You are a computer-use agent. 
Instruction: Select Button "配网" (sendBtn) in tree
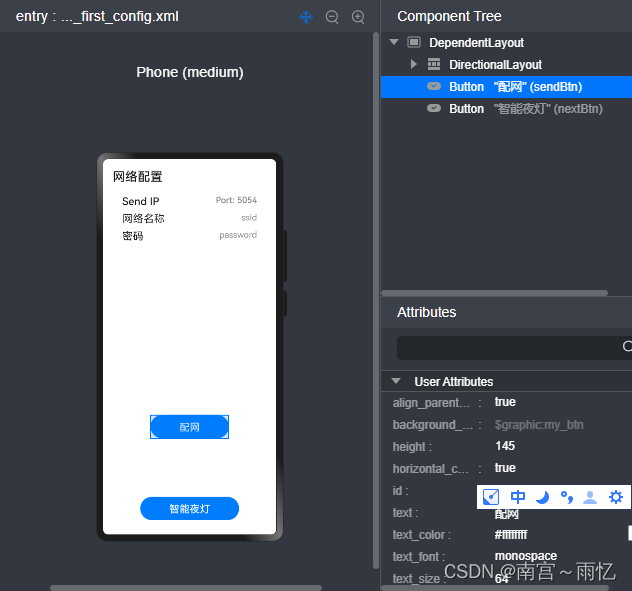(x=506, y=87)
